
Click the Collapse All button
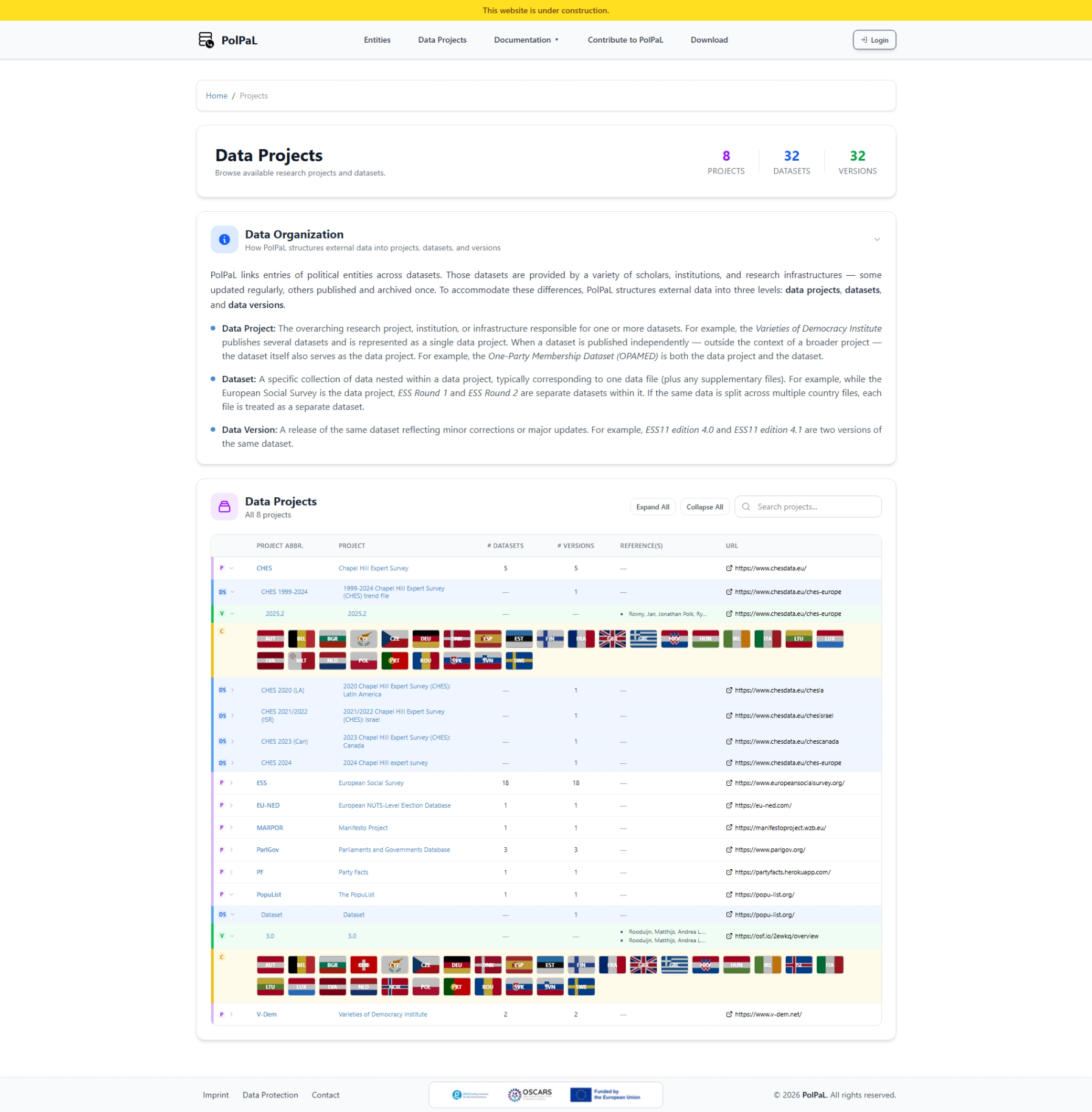pos(704,507)
